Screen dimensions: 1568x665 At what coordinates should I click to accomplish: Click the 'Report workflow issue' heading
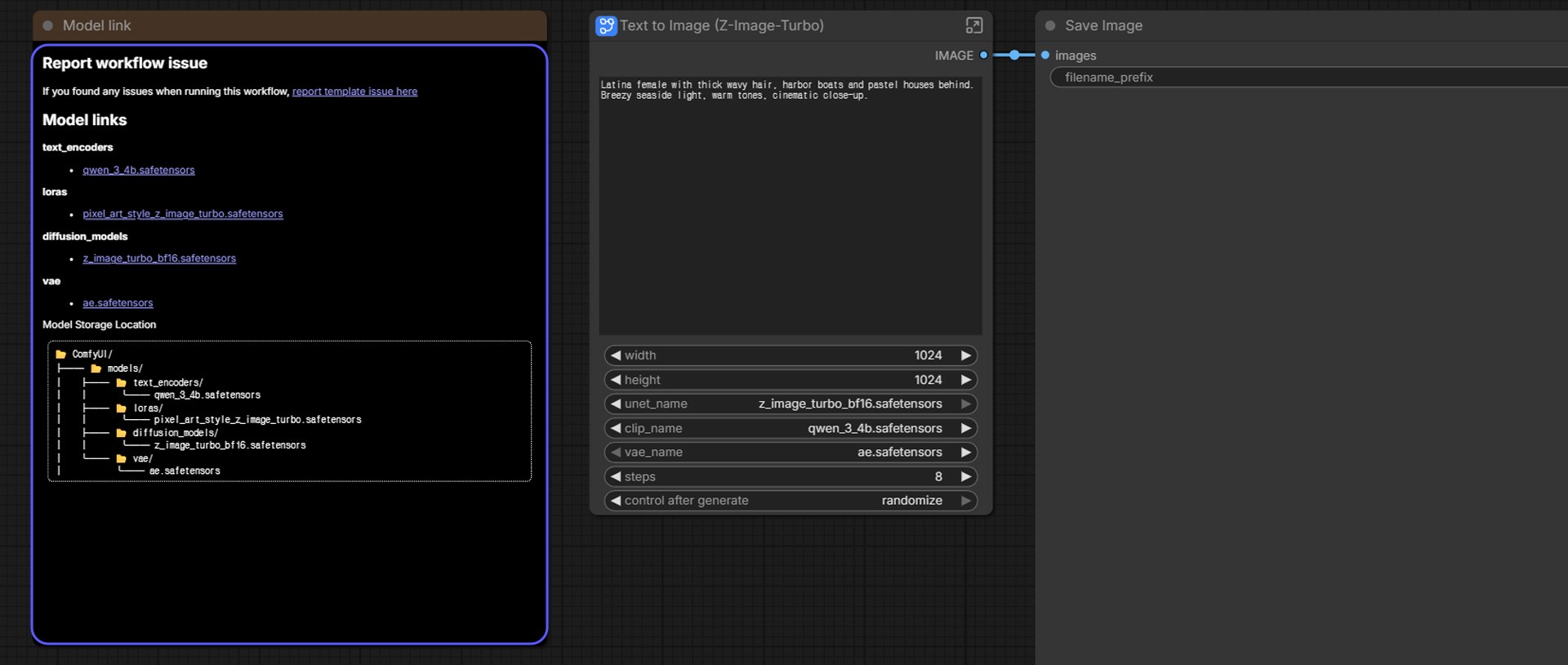tap(125, 64)
